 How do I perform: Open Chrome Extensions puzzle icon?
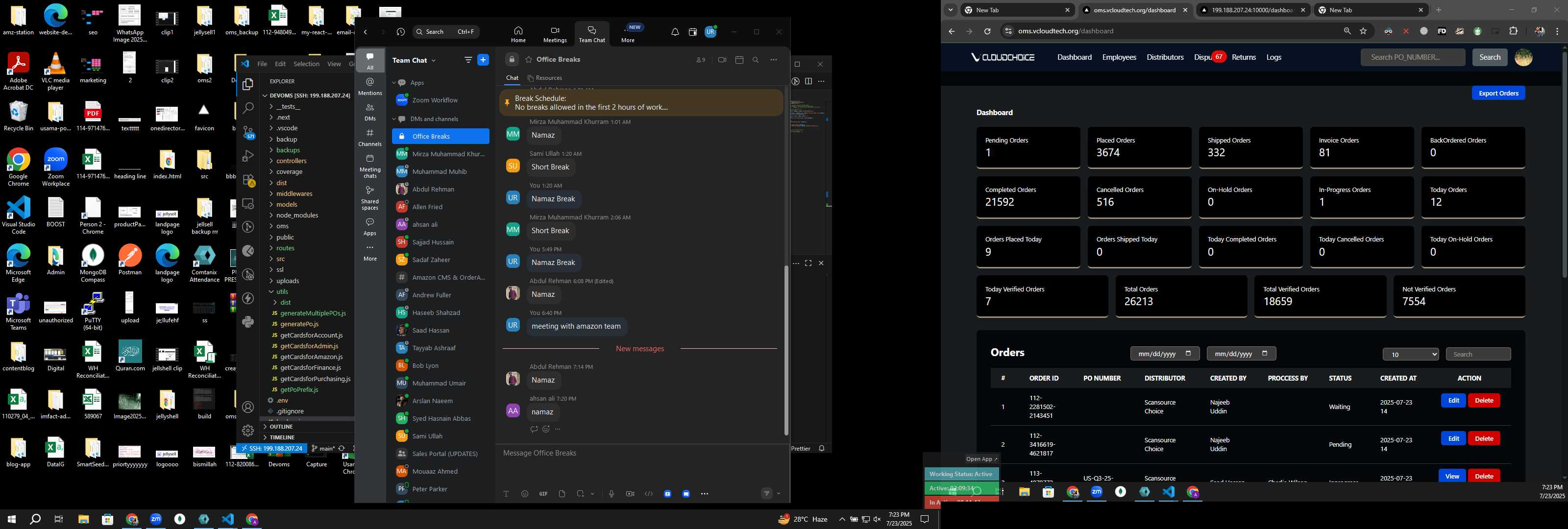[1513, 31]
